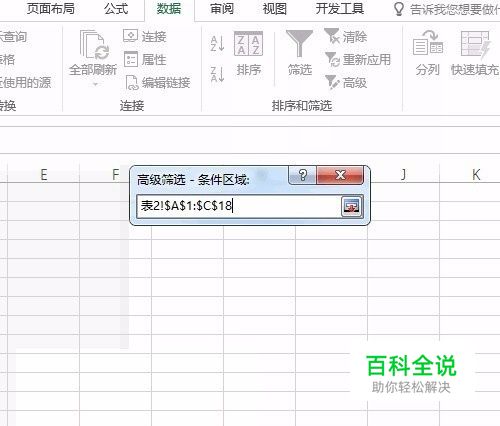
Task: Open 属性 properties button
Action: coord(145,60)
